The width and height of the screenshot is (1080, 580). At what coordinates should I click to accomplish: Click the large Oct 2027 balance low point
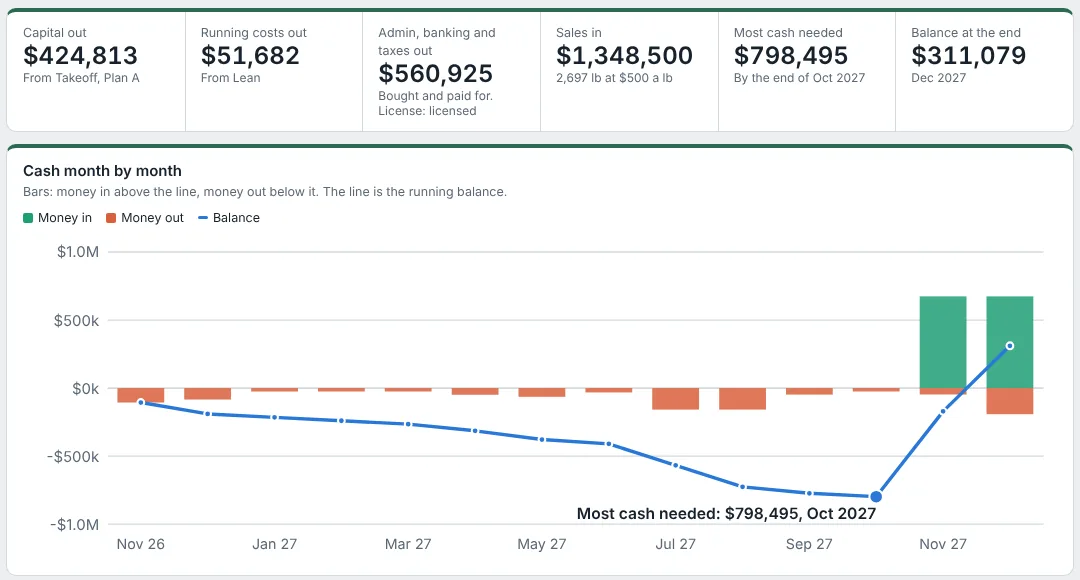[x=876, y=497]
